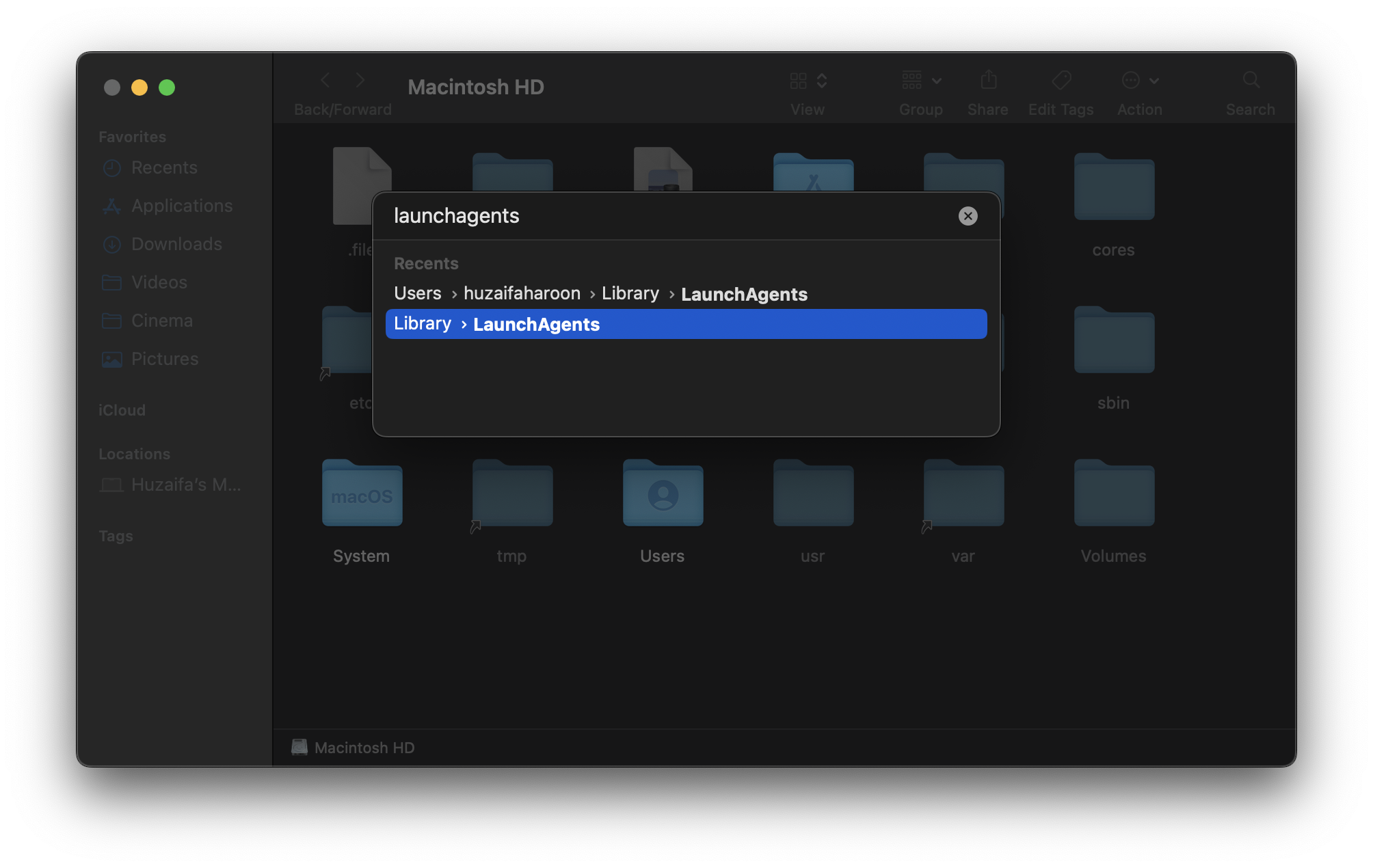The height and width of the screenshot is (868, 1373).
Task: Clear the launchagents search field
Action: [x=968, y=216]
